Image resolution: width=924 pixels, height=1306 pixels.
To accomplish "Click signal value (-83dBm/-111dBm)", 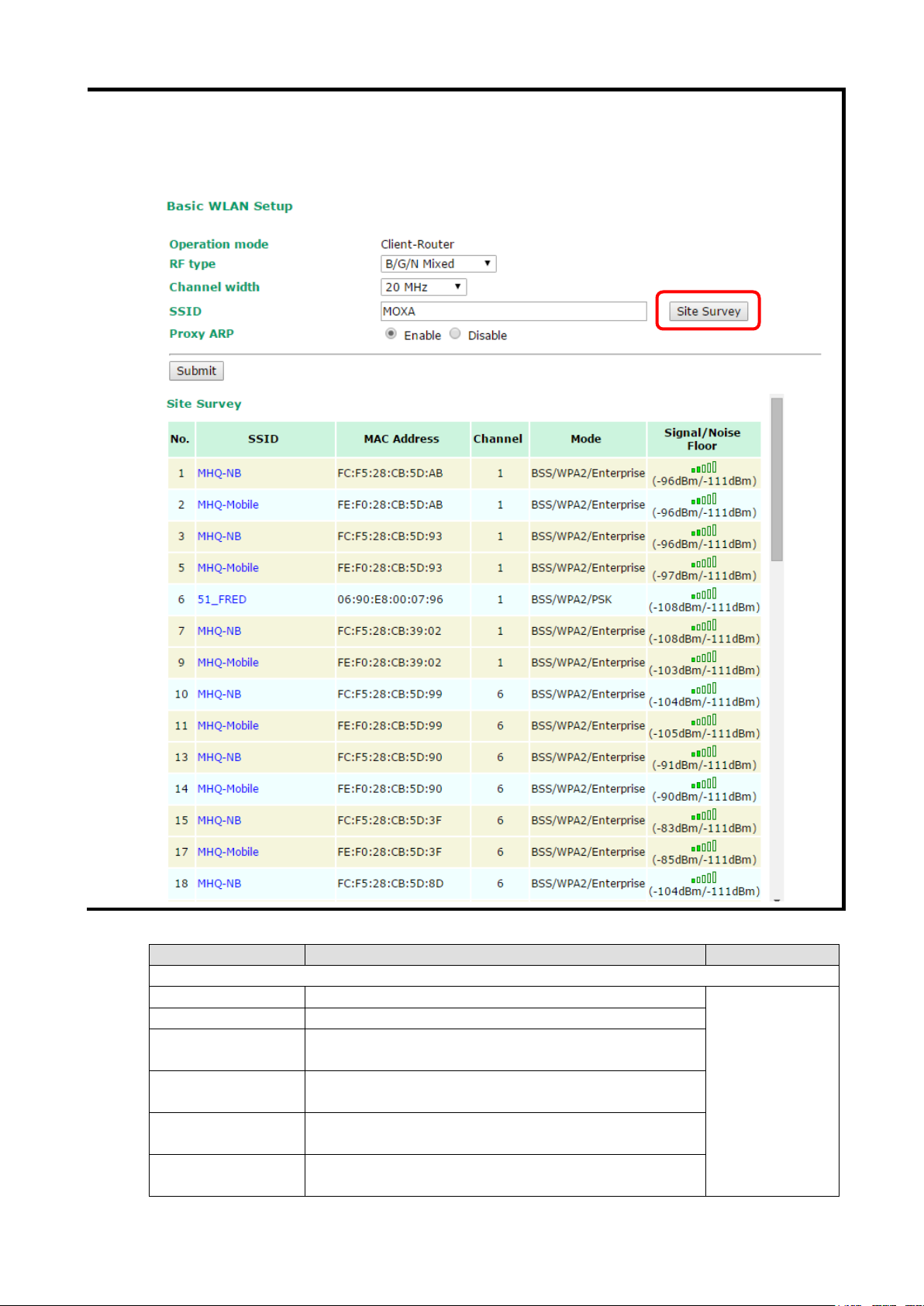I will pos(704,828).
